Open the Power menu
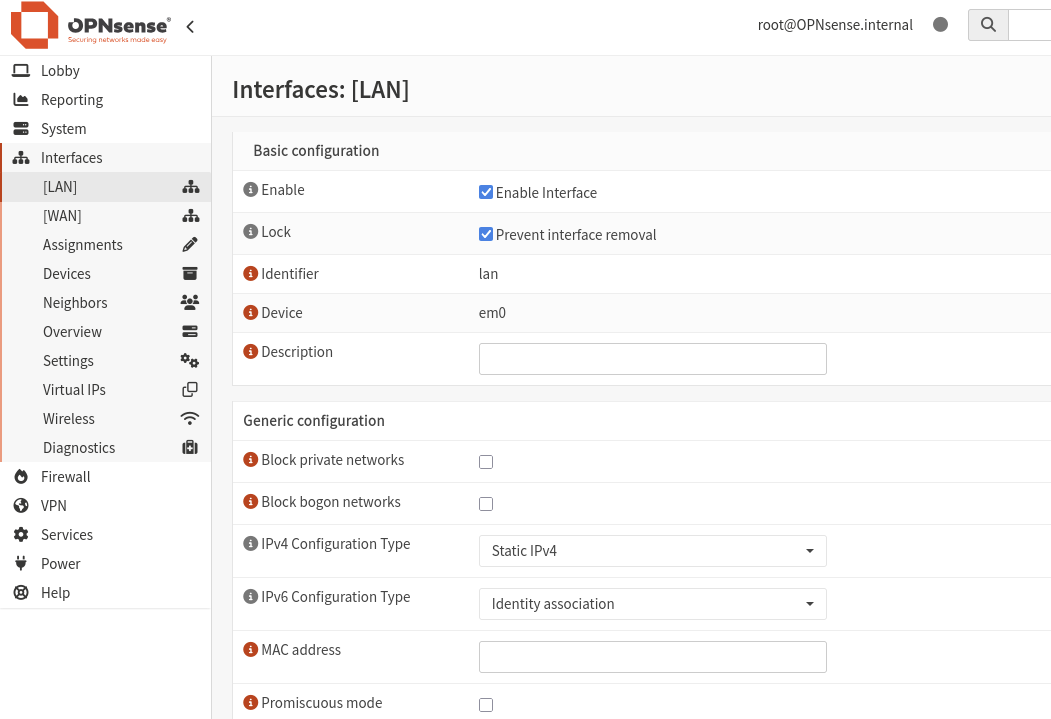This screenshot has width=1051, height=719. (x=106, y=564)
